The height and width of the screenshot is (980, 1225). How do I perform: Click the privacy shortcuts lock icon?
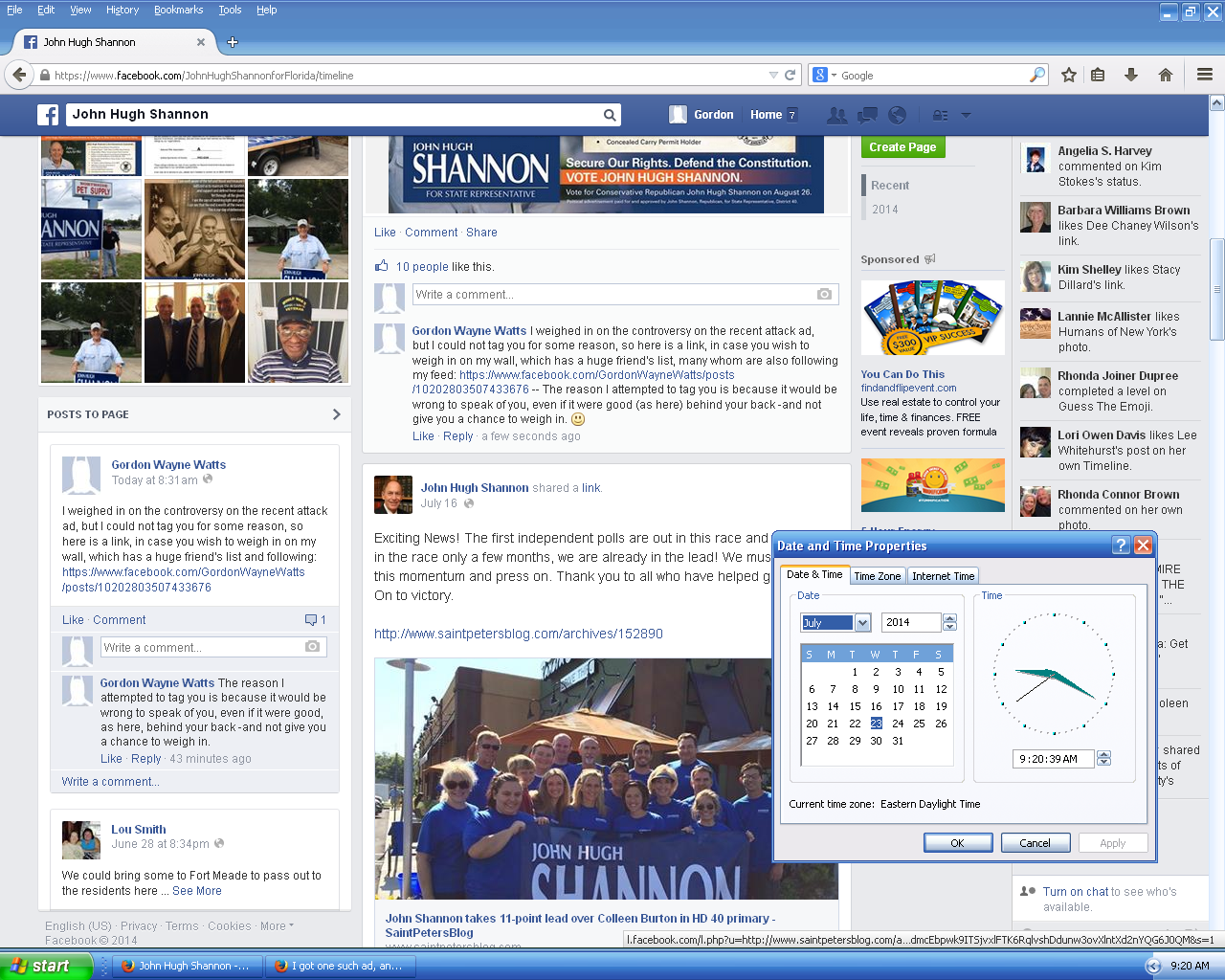click(x=941, y=115)
